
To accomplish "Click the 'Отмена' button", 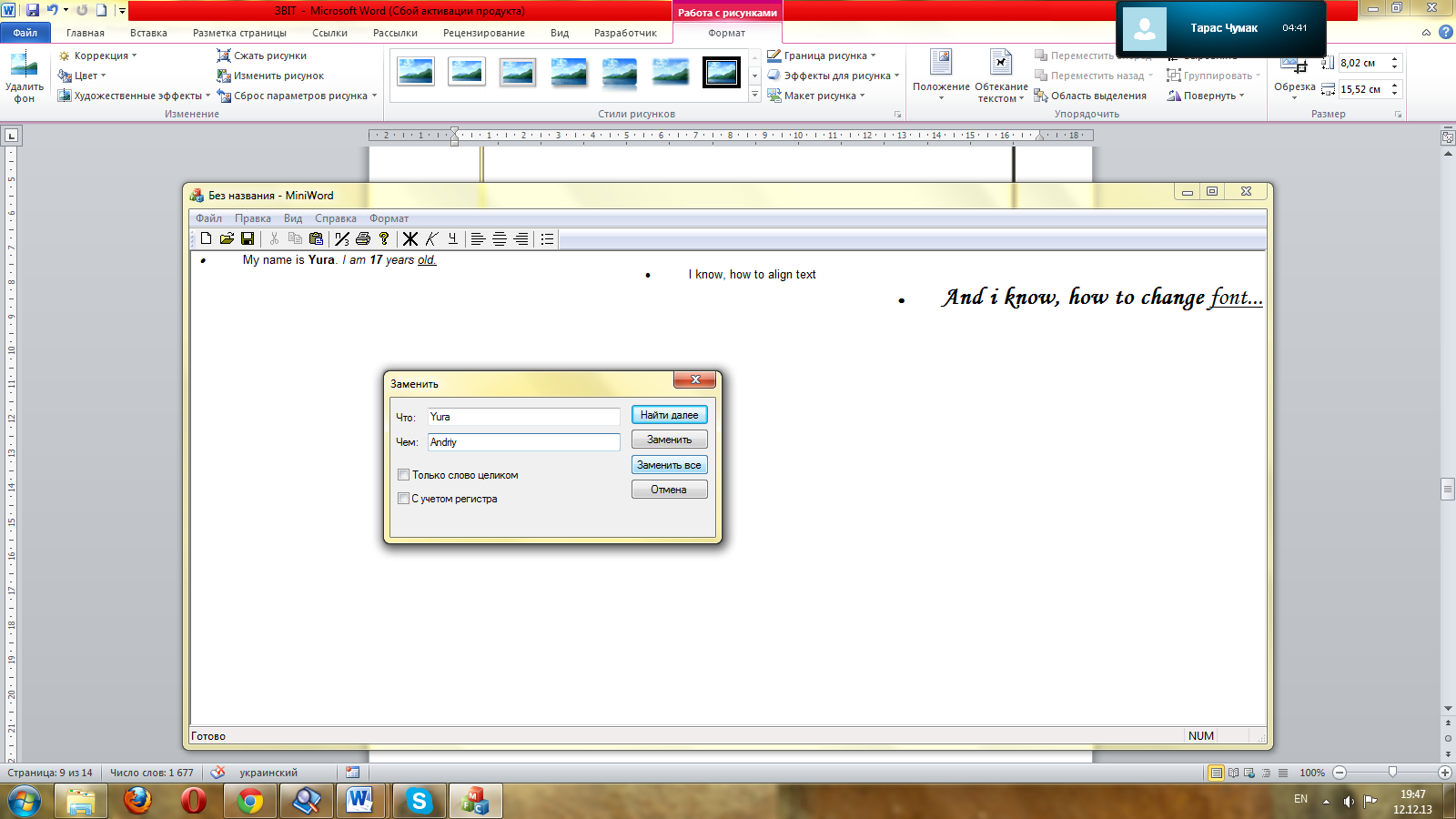I will (669, 490).
